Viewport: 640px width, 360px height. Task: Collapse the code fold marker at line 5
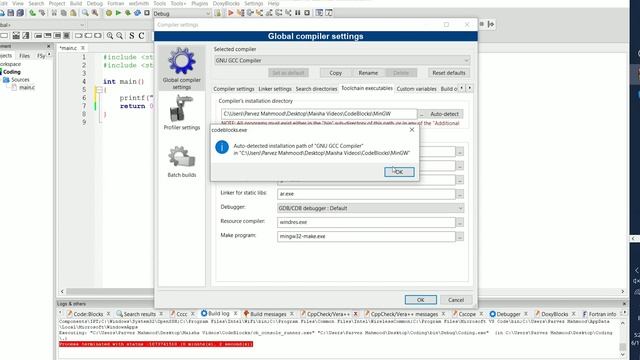tap(99, 89)
